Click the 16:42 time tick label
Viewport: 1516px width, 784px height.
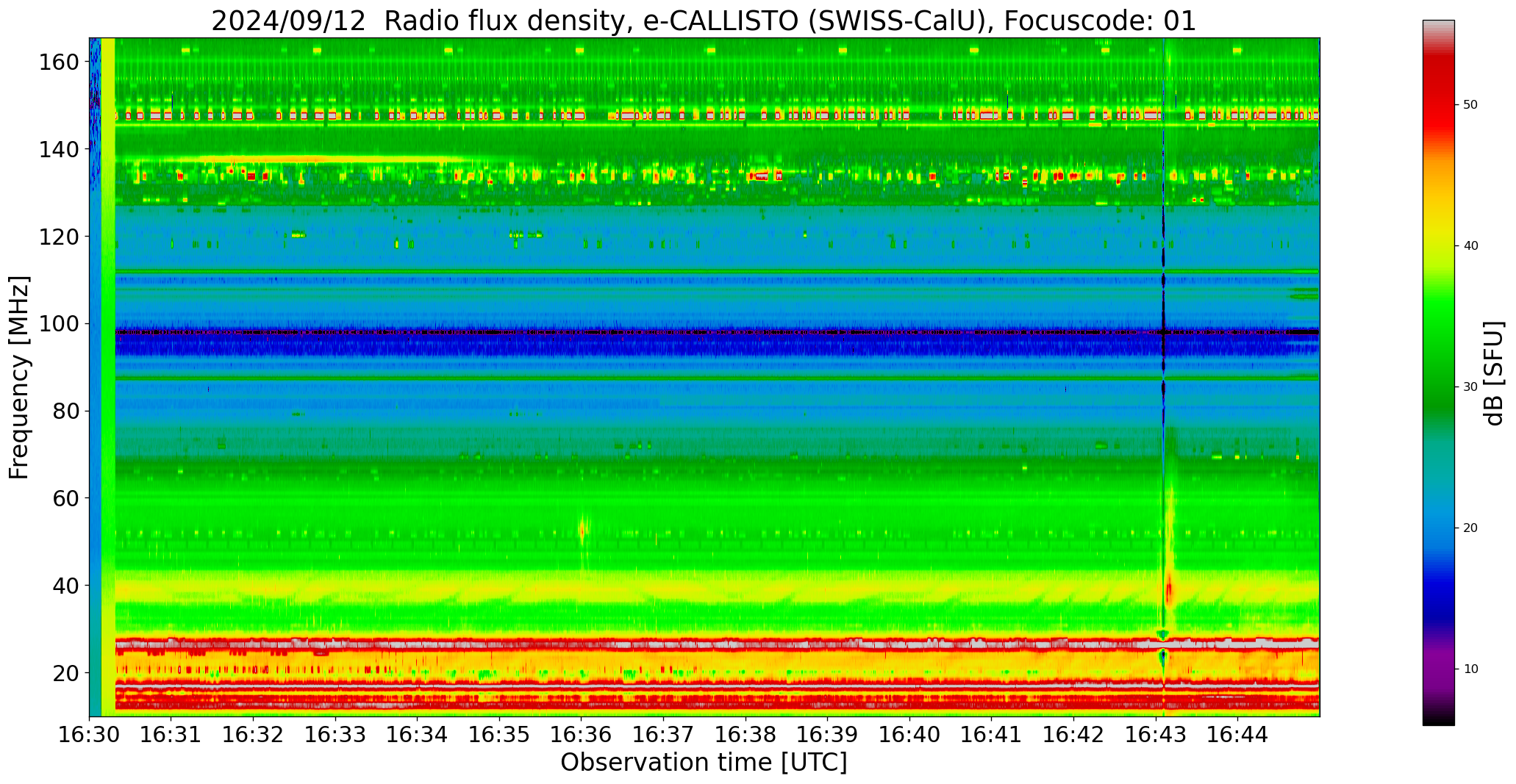point(1074,734)
